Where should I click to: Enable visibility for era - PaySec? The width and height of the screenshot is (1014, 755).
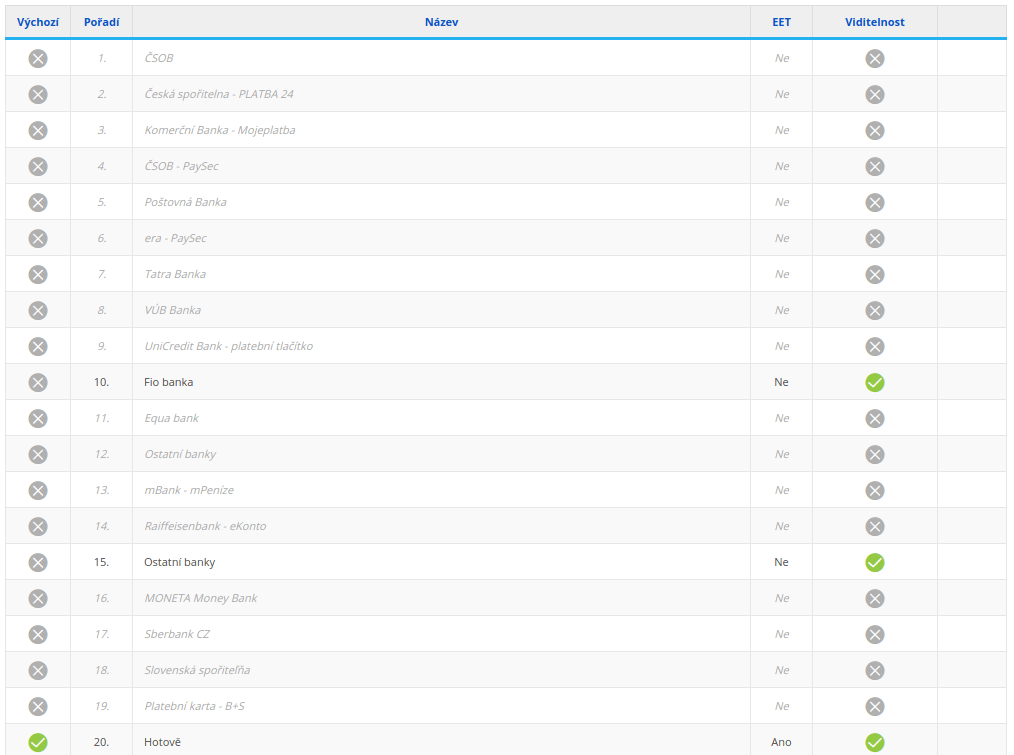click(875, 239)
